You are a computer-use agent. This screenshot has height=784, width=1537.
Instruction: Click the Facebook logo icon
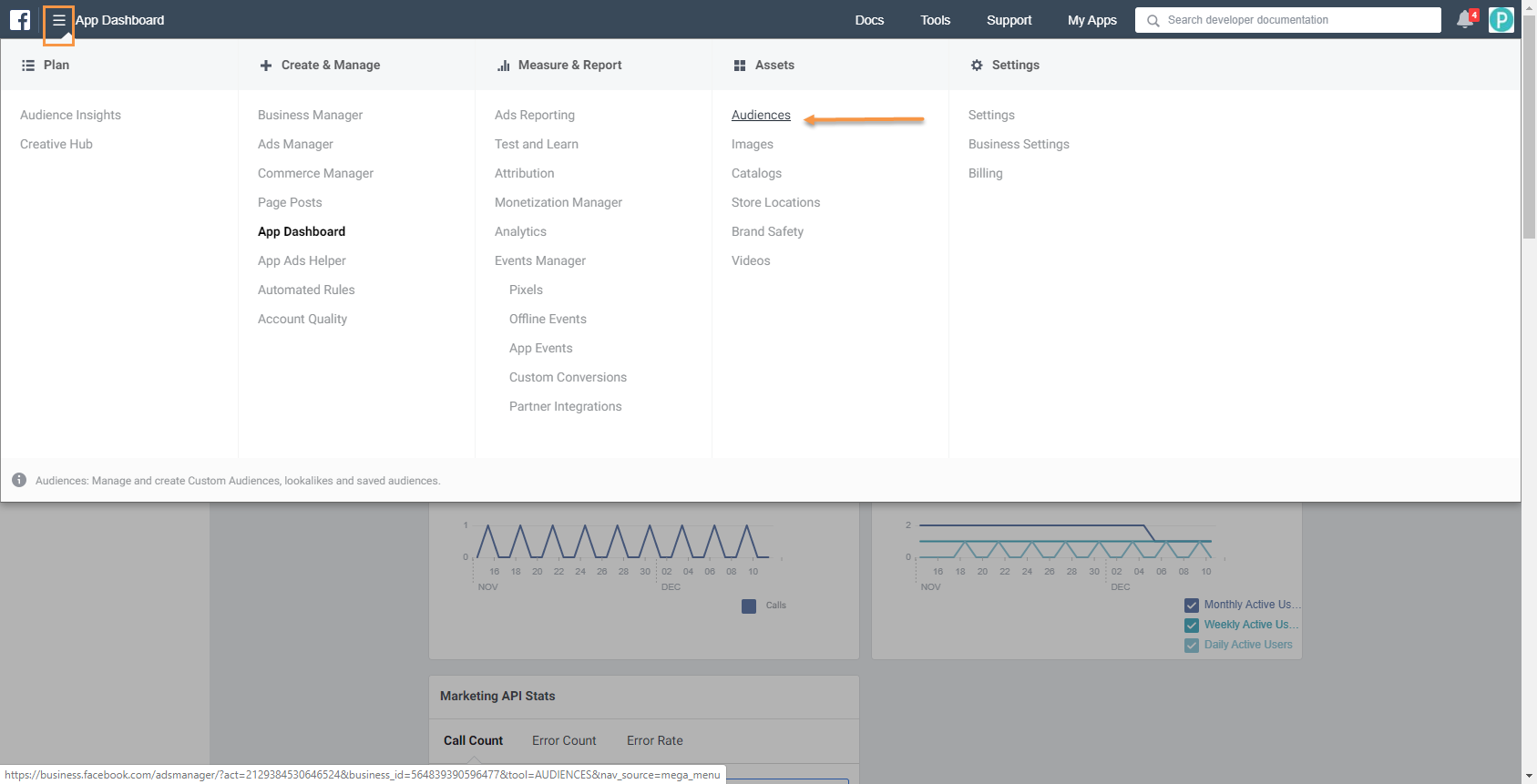(x=20, y=20)
